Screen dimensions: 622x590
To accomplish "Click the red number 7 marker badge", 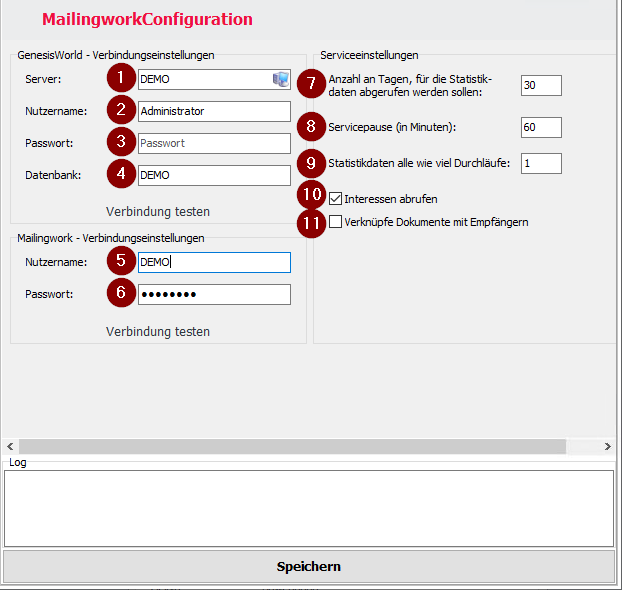I will coord(314,85).
